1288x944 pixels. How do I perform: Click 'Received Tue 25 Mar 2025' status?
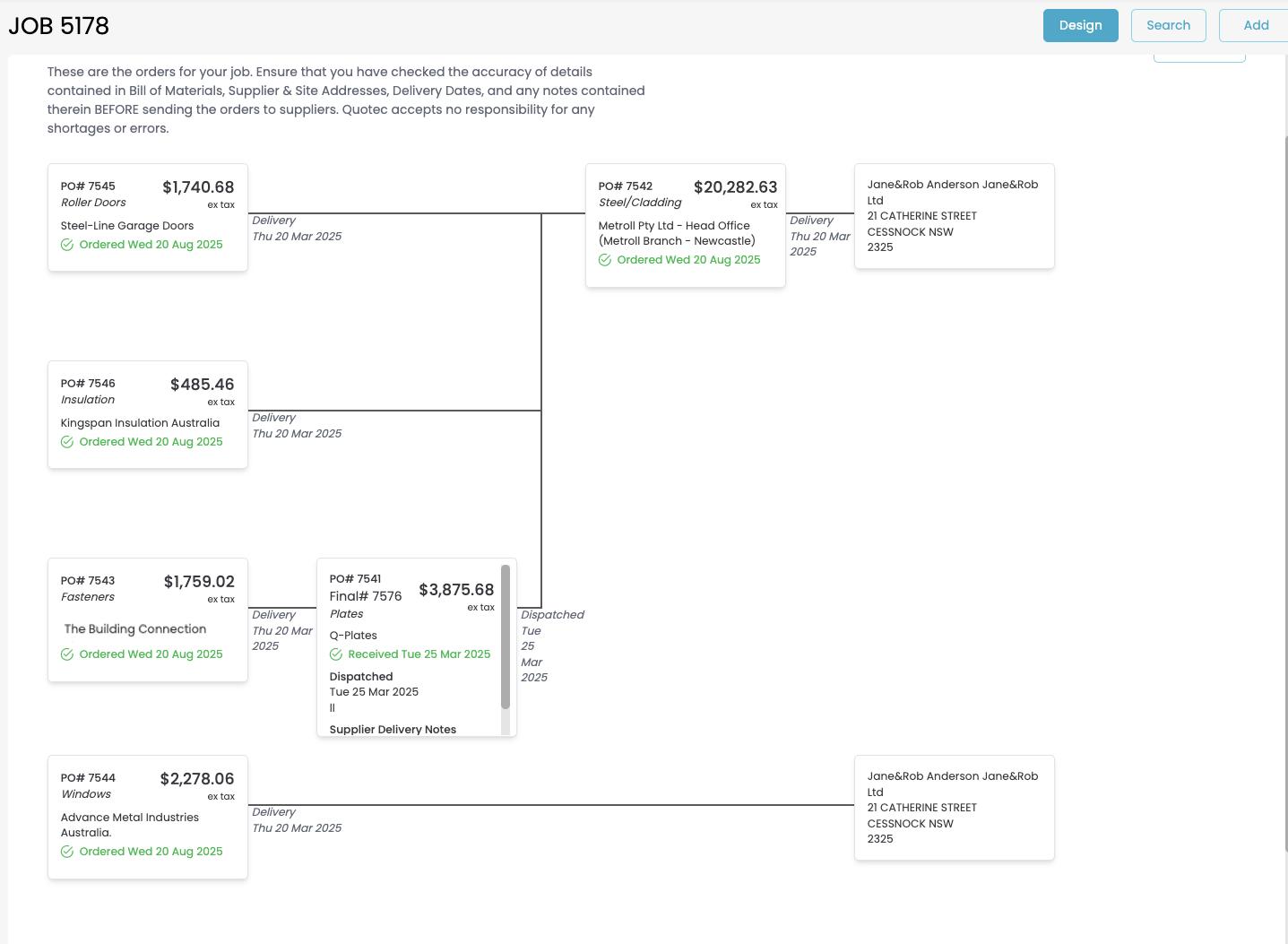click(x=419, y=654)
